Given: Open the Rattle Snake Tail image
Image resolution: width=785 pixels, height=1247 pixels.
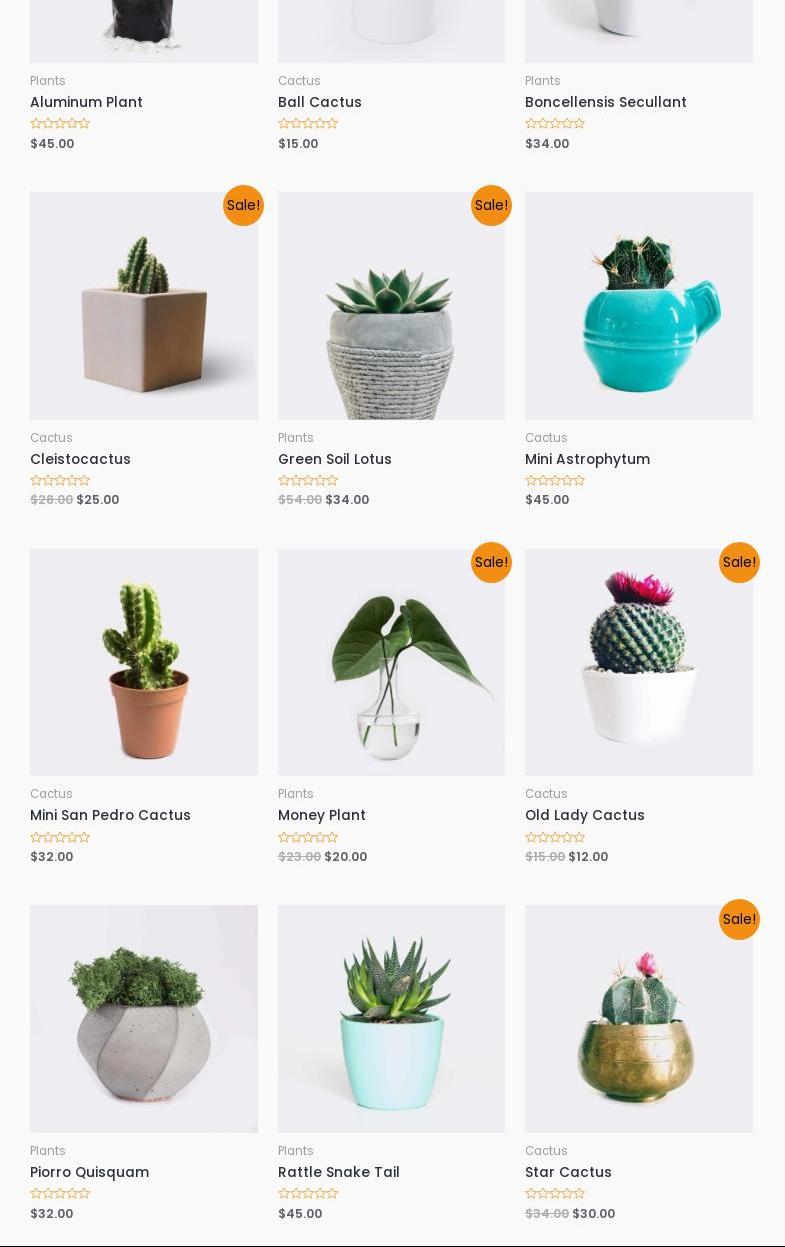Looking at the screenshot, I should click(391, 1019).
